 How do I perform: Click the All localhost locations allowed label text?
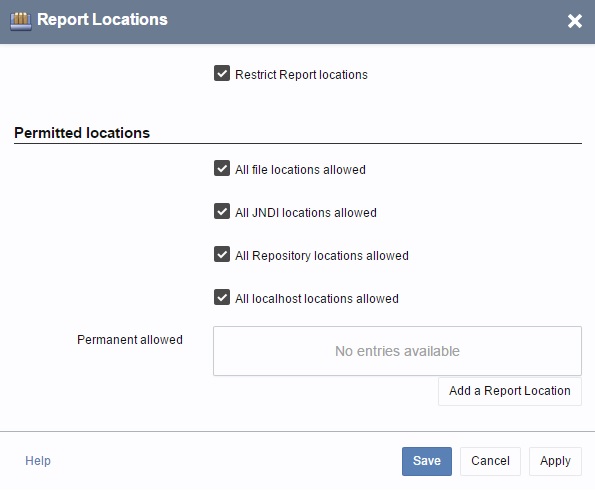317,299
